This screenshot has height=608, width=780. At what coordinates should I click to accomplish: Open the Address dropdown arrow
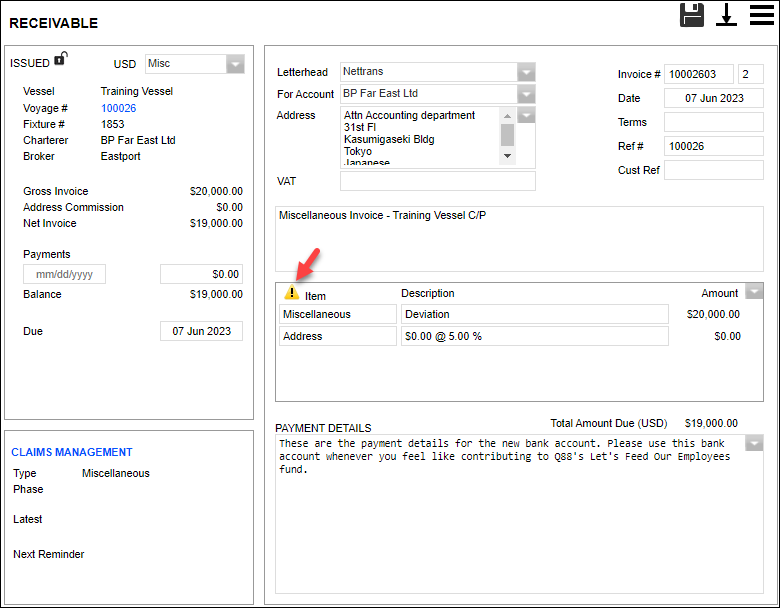click(526, 116)
